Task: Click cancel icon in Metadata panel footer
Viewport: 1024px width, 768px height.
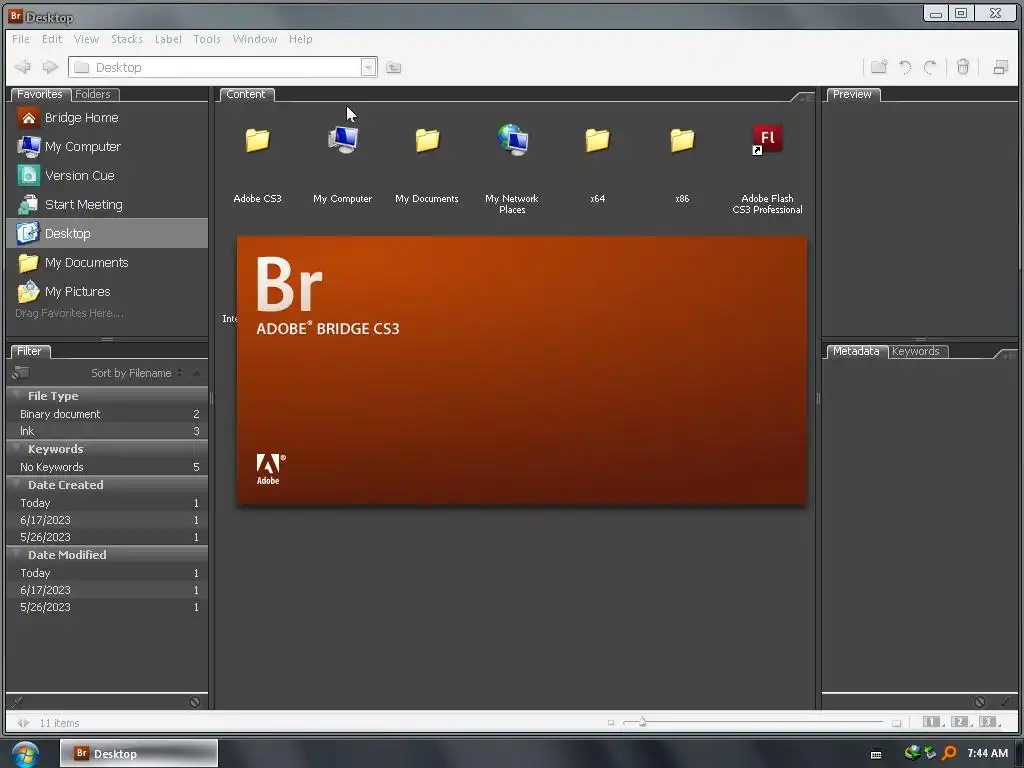Action: pyautogui.click(x=980, y=702)
